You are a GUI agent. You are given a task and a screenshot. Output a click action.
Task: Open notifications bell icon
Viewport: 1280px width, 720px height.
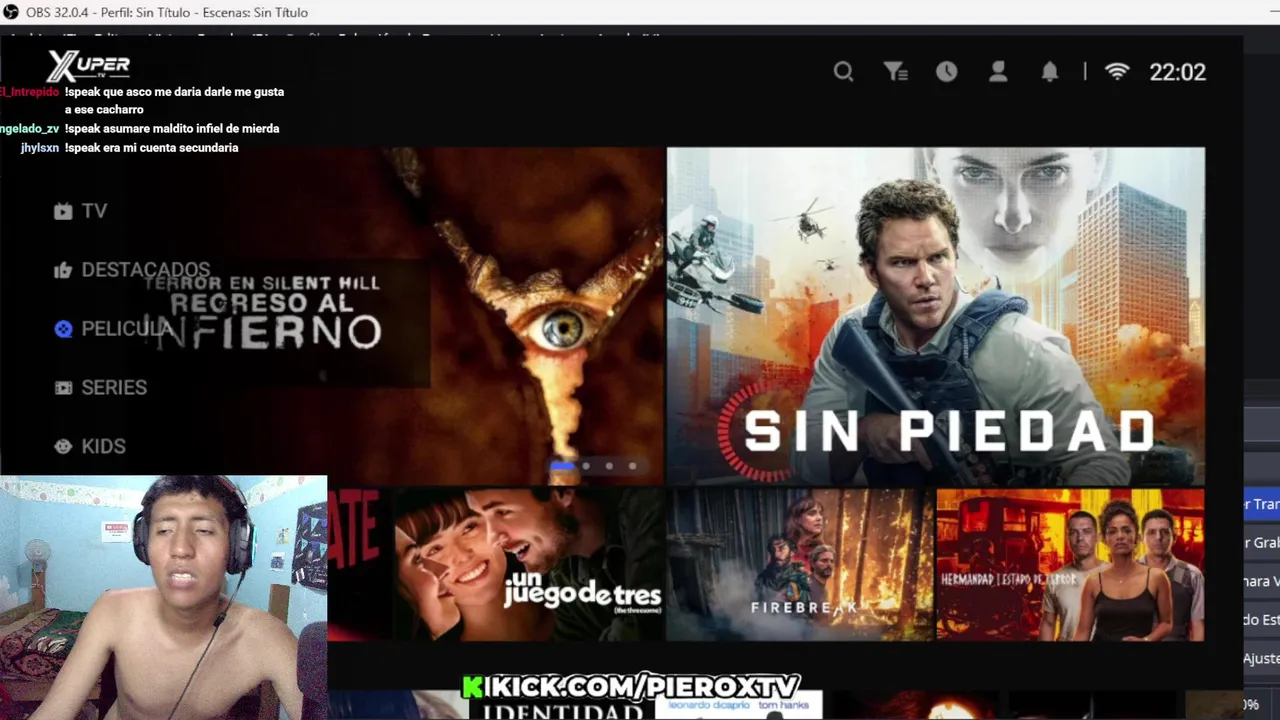[1049, 72]
